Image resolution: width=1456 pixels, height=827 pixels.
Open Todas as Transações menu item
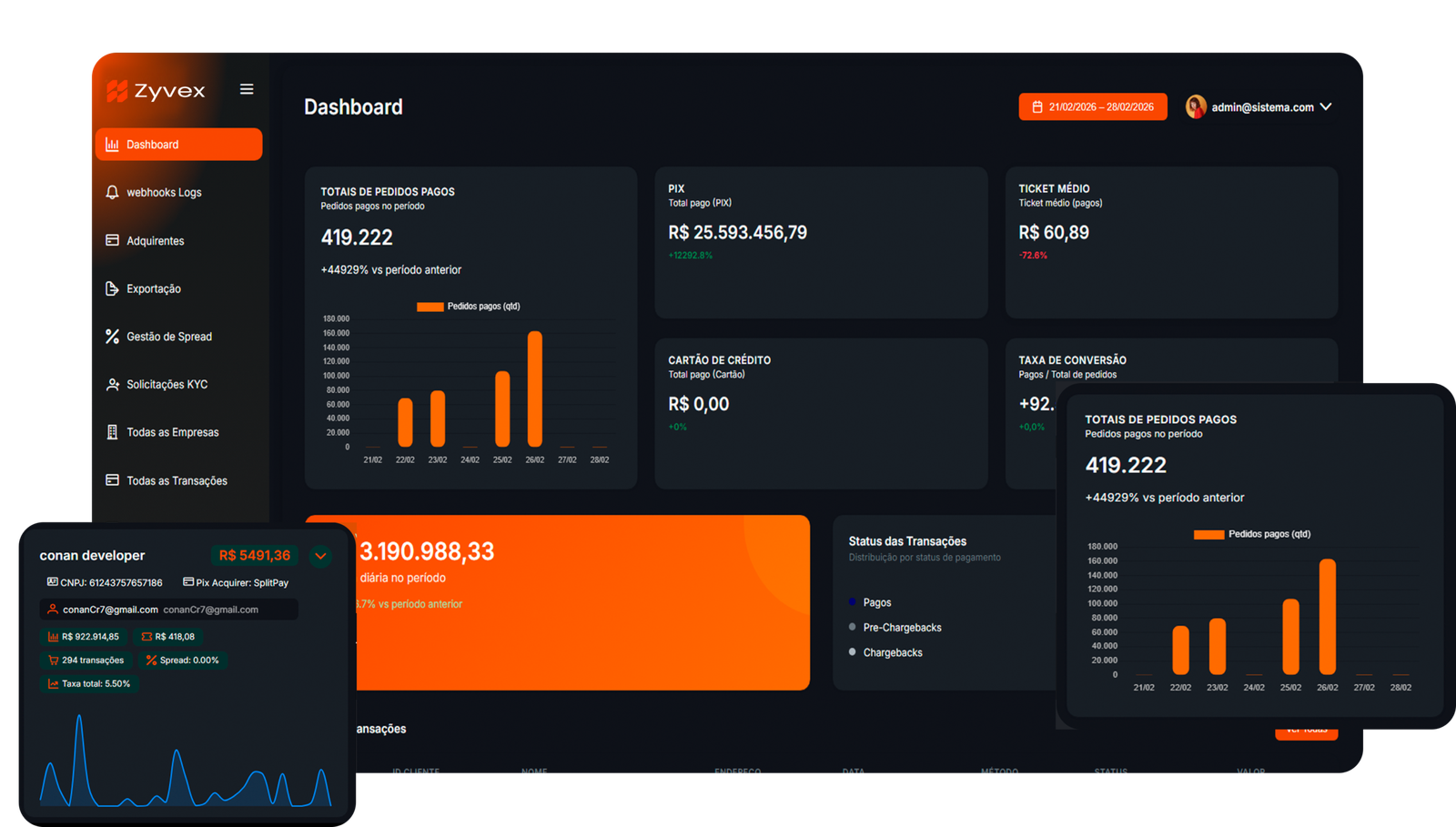tap(177, 480)
